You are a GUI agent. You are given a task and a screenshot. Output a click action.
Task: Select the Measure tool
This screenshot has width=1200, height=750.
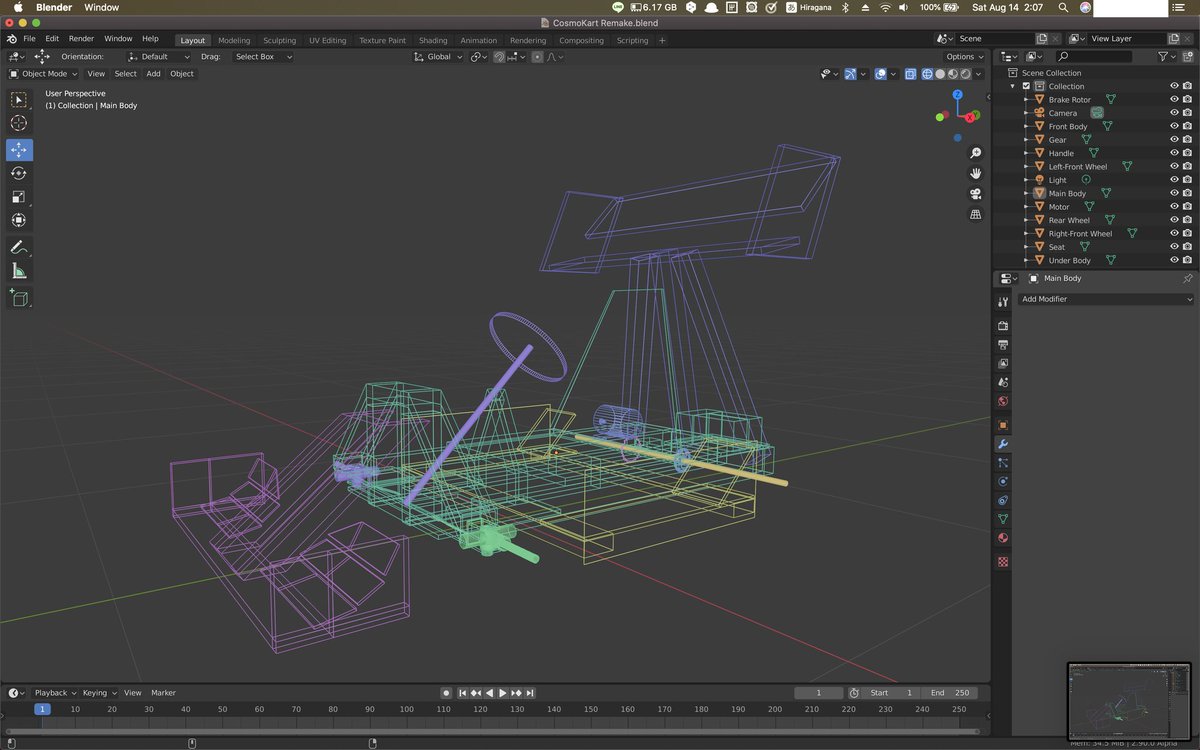pyautogui.click(x=19, y=271)
